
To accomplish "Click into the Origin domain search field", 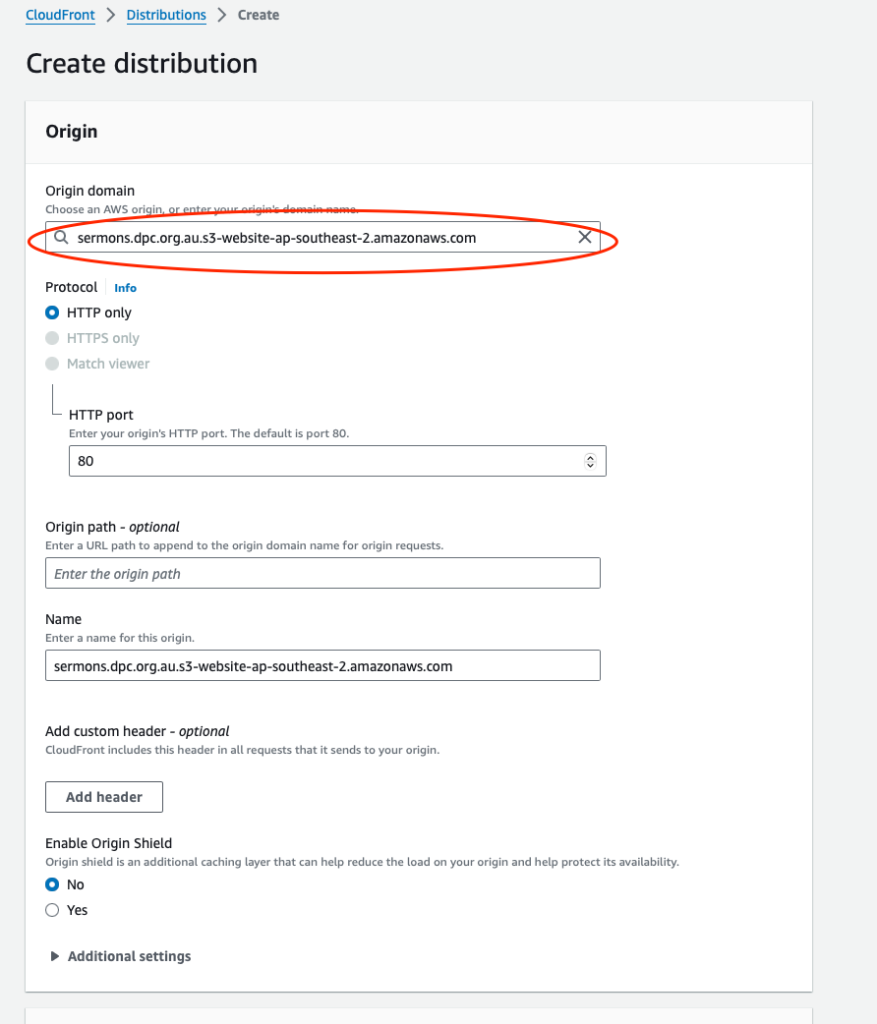I will click(x=323, y=237).
